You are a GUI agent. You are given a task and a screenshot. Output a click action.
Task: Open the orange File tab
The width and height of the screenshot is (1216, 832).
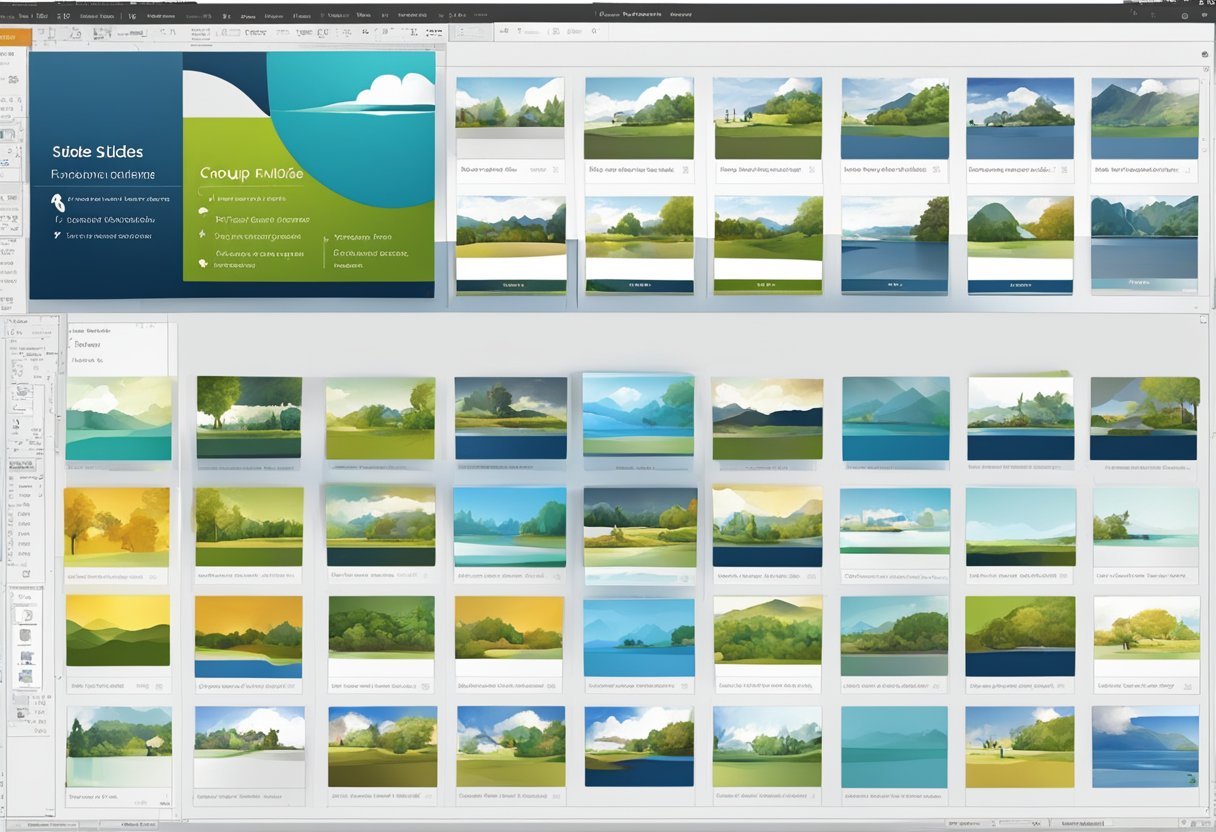(14, 34)
